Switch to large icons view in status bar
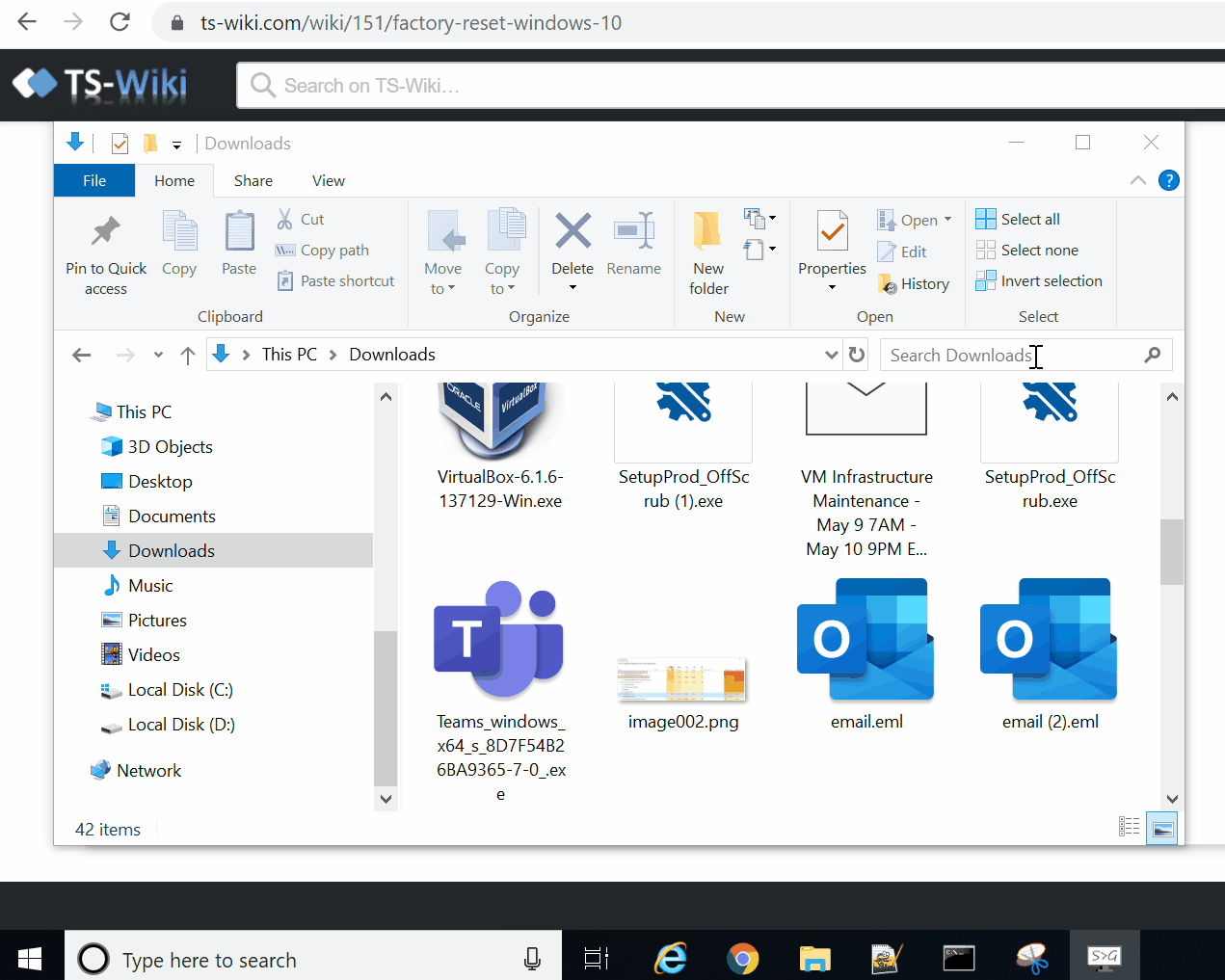1225x980 pixels. coord(1162,828)
